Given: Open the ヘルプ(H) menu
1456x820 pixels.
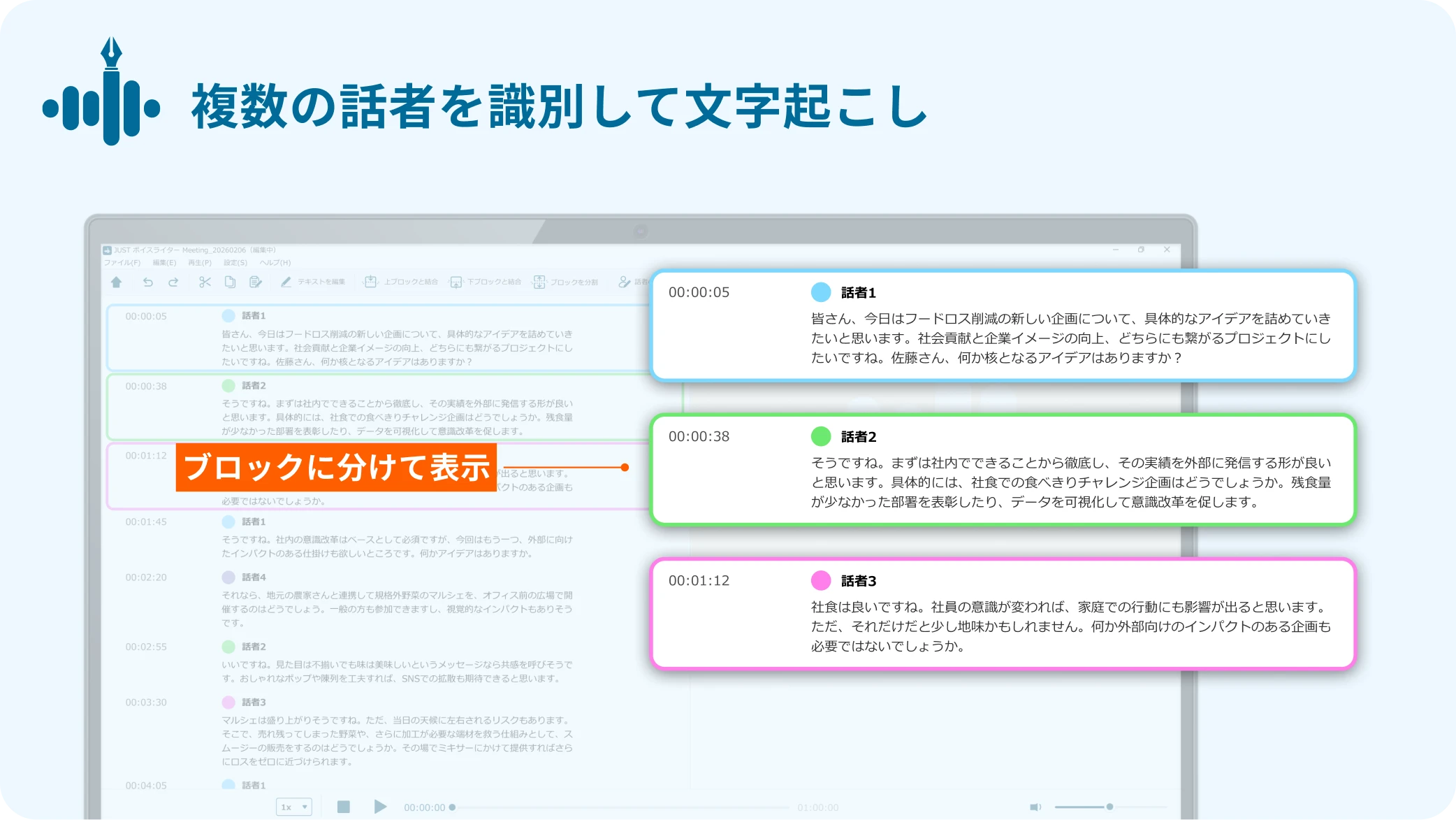Looking at the screenshot, I should point(277,263).
